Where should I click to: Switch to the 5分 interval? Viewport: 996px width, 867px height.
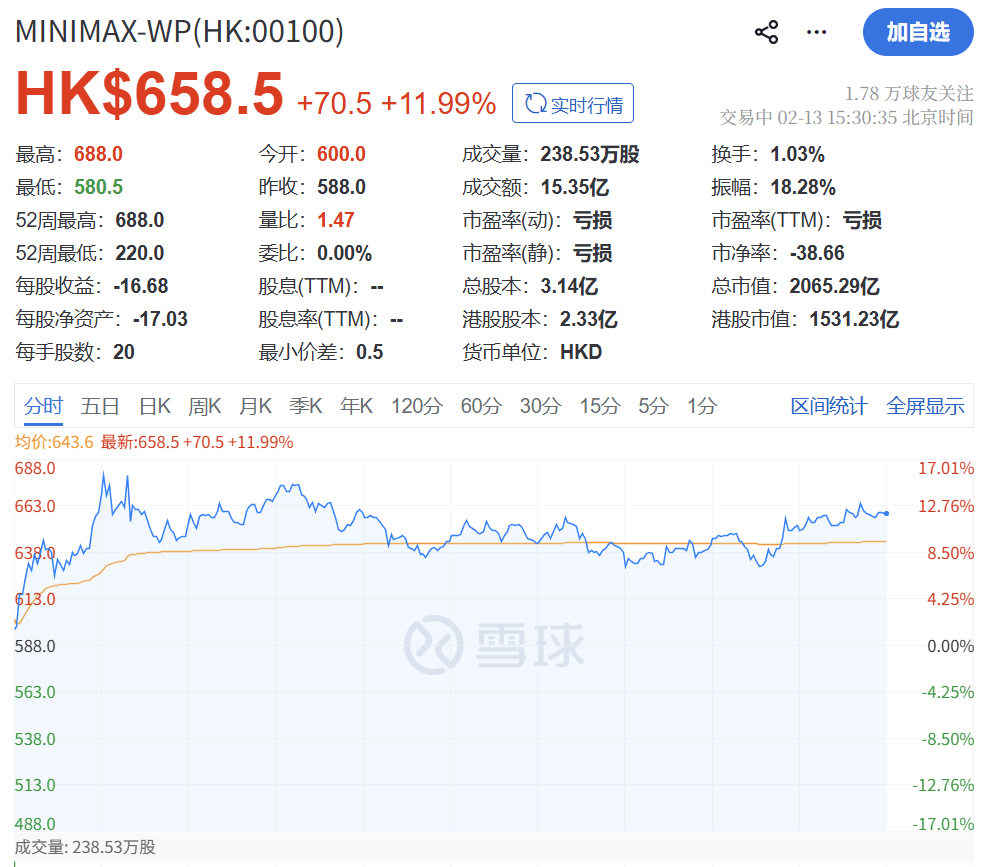tap(653, 406)
